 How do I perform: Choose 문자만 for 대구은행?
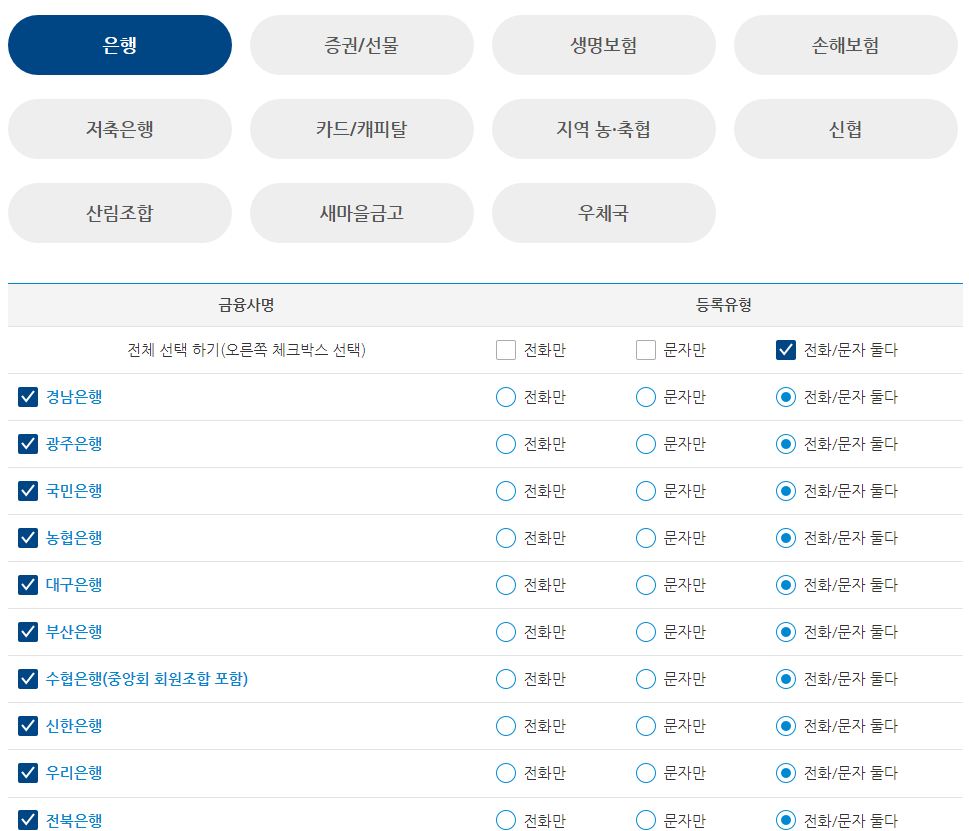(645, 585)
